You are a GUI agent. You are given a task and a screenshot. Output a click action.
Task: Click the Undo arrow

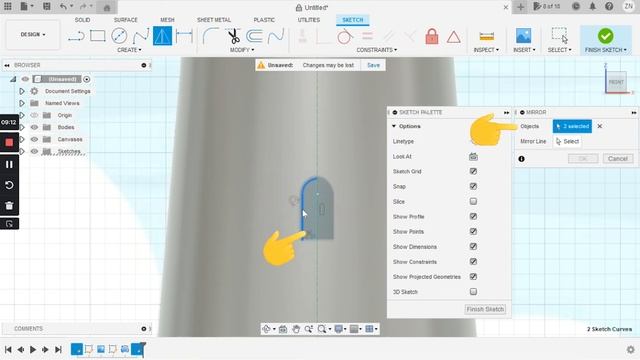click(x=63, y=7)
